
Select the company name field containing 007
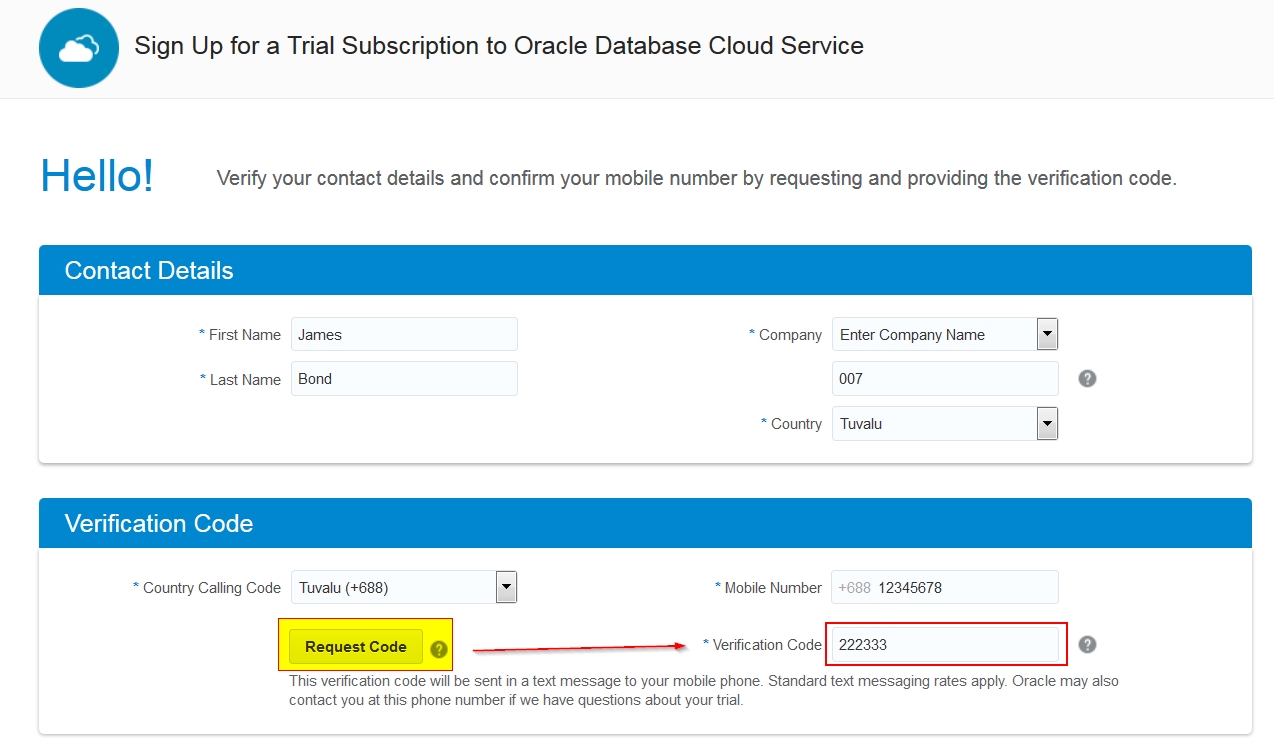coord(945,379)
